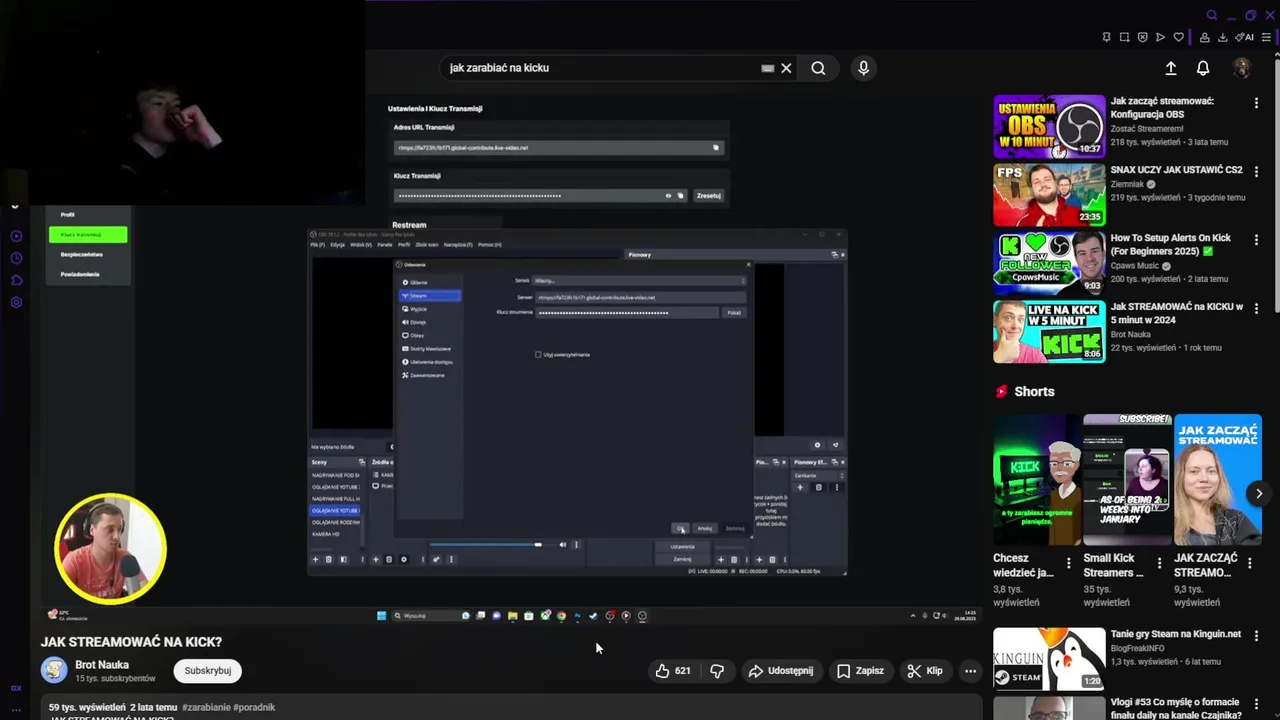
Task: Click the heart bookmark icon
Action: tap(1178, 37)
